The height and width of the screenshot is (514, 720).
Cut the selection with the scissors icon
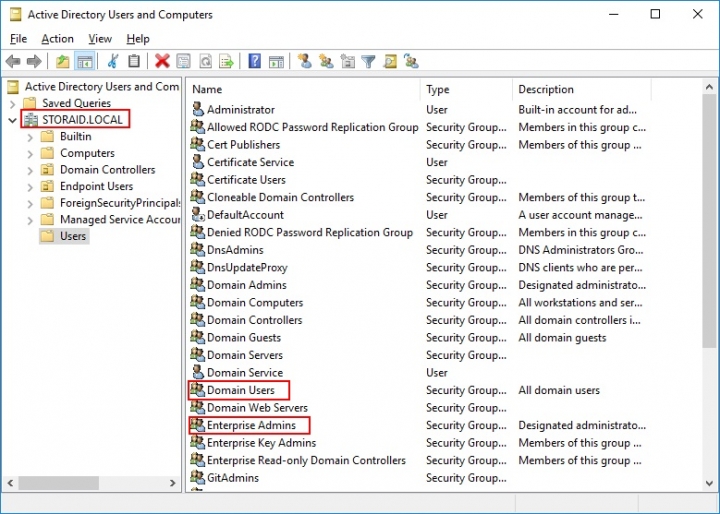tap(113, 61)
